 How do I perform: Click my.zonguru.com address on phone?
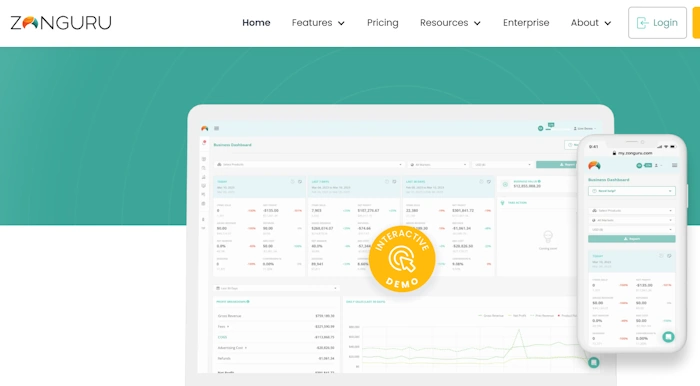click(634, 153)
